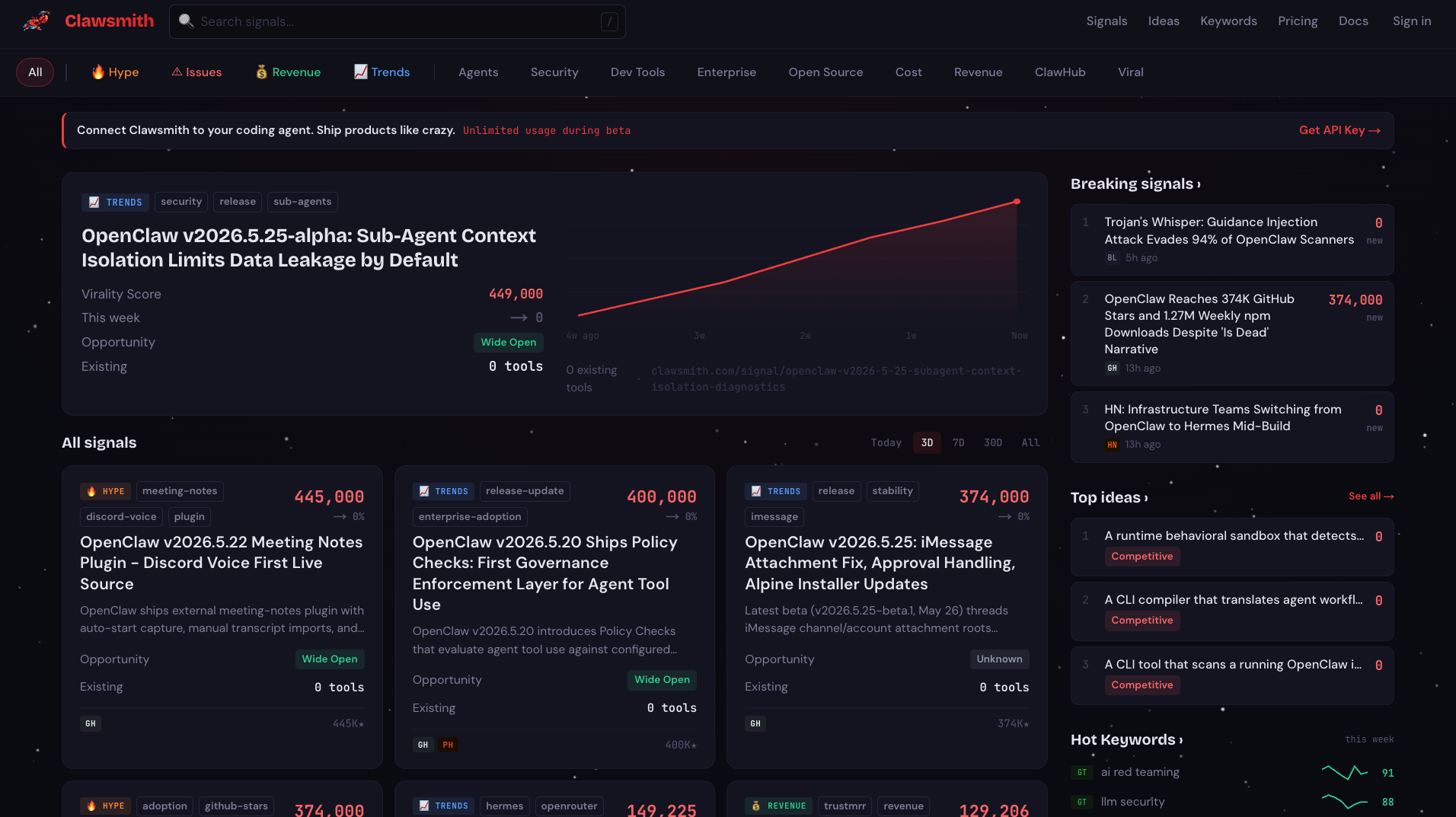This screenshot has width=1456, height=817.
Task: Click the sub-agents tag on featured signal
Action: [x=302, y=202]
